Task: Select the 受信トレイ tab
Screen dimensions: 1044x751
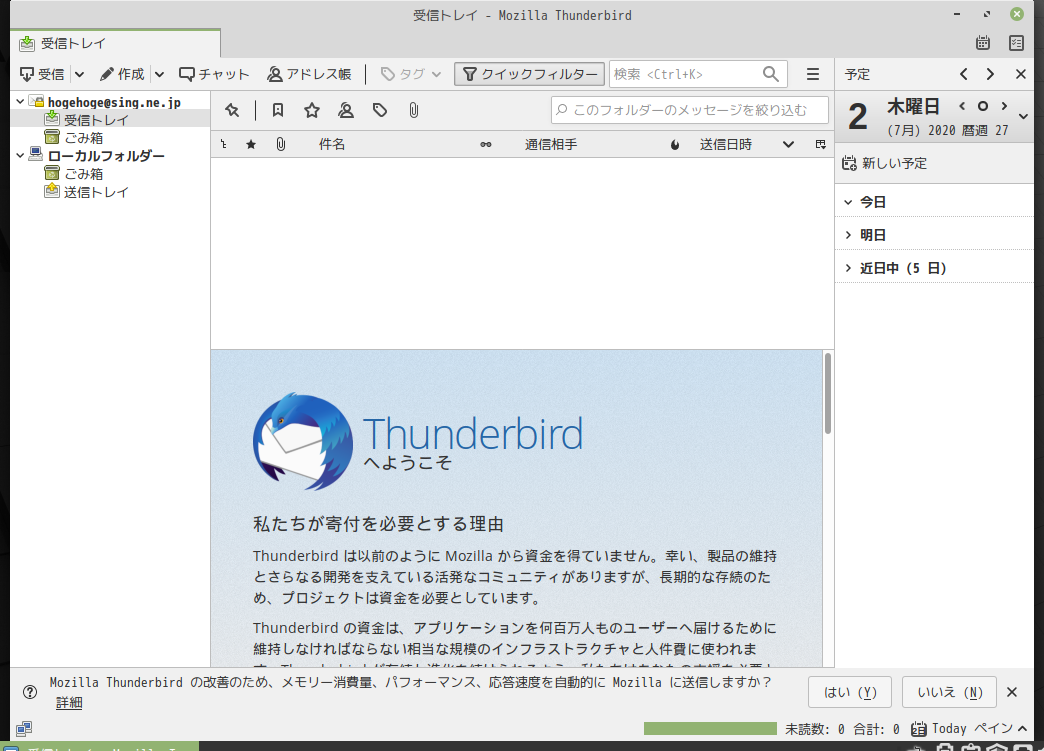Action: [x=115, y=43]
